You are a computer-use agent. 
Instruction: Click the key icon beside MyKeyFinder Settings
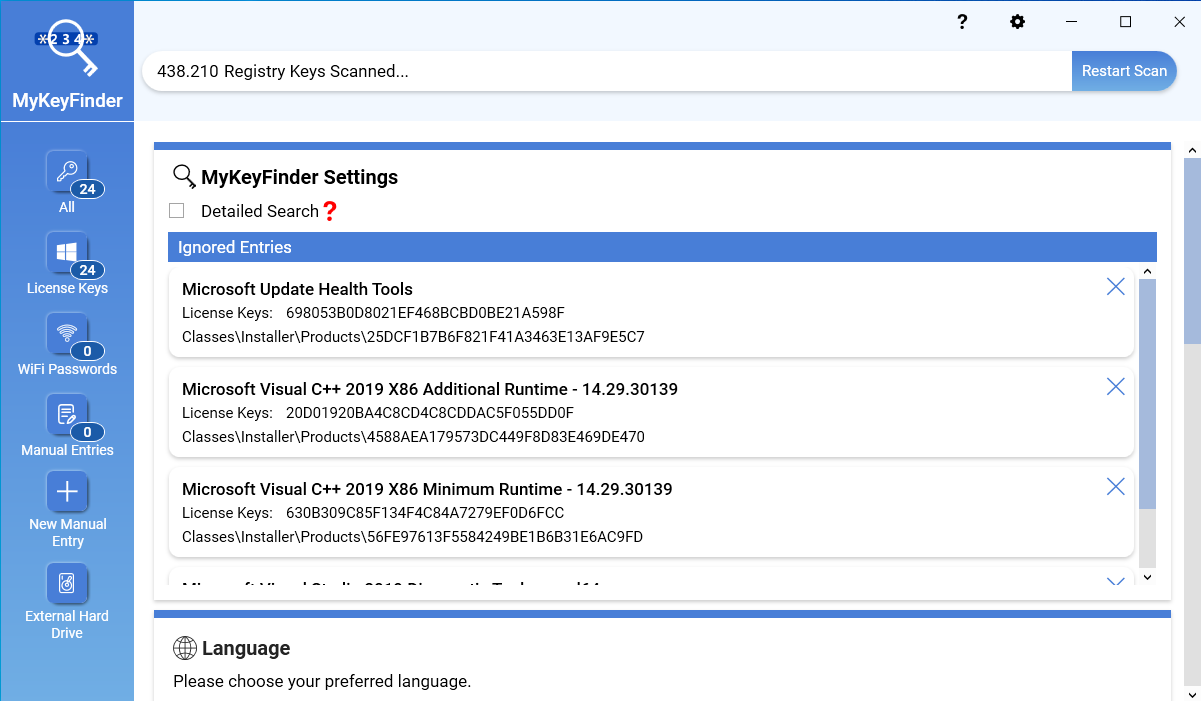coord(184,177)
